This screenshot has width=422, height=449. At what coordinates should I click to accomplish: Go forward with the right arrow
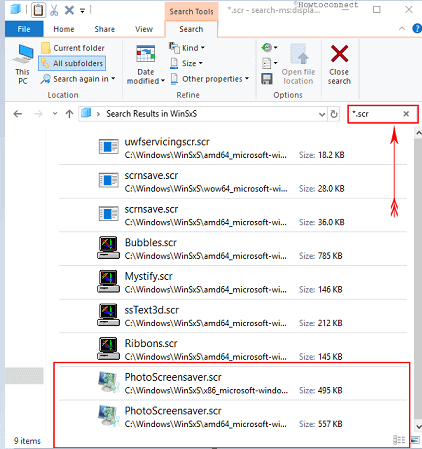click(x=38, y=114)
